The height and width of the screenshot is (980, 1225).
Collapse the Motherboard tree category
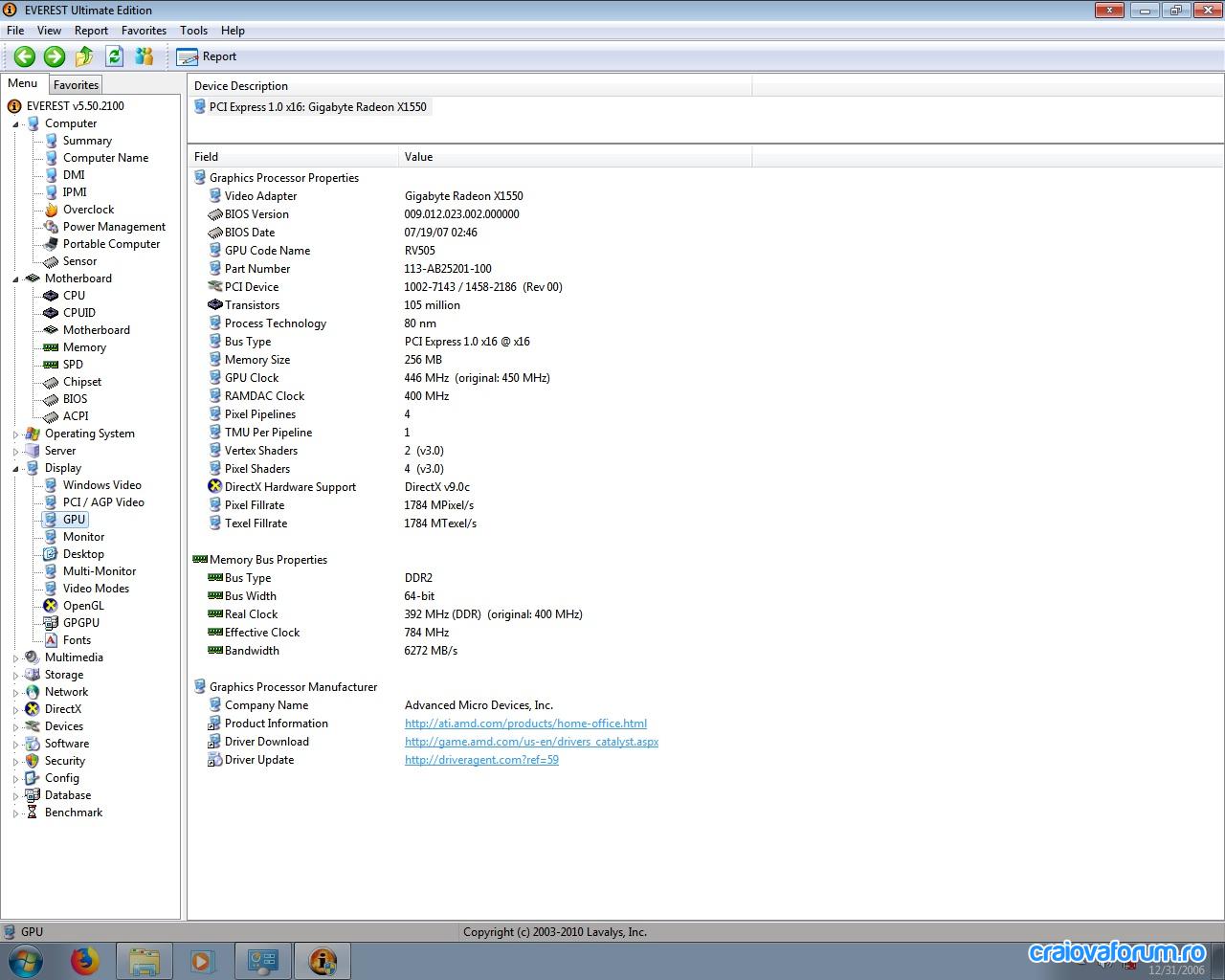pos(15,279)
